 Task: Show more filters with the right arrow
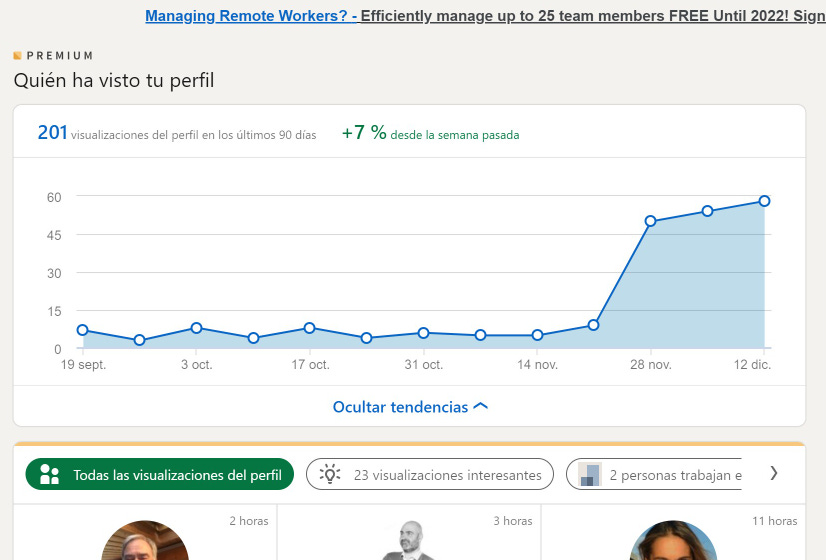[x=773, y=473]
